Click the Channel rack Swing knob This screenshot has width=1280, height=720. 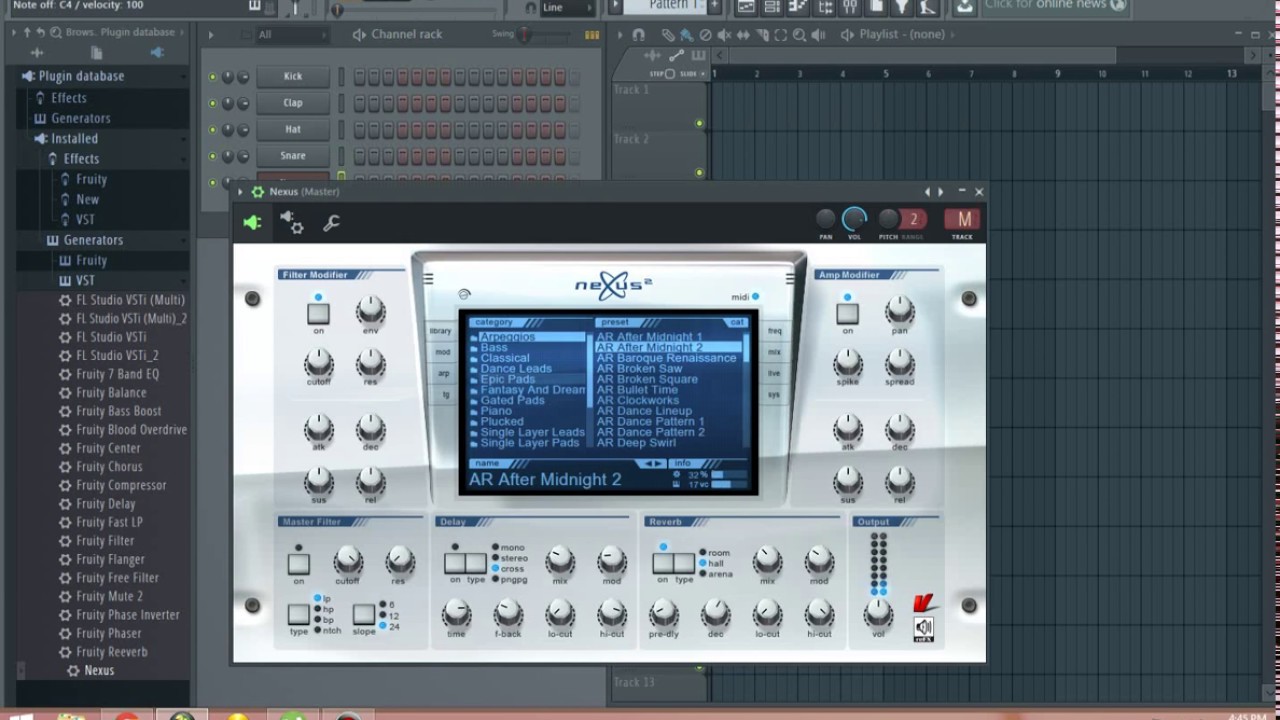tap(524, 34)
